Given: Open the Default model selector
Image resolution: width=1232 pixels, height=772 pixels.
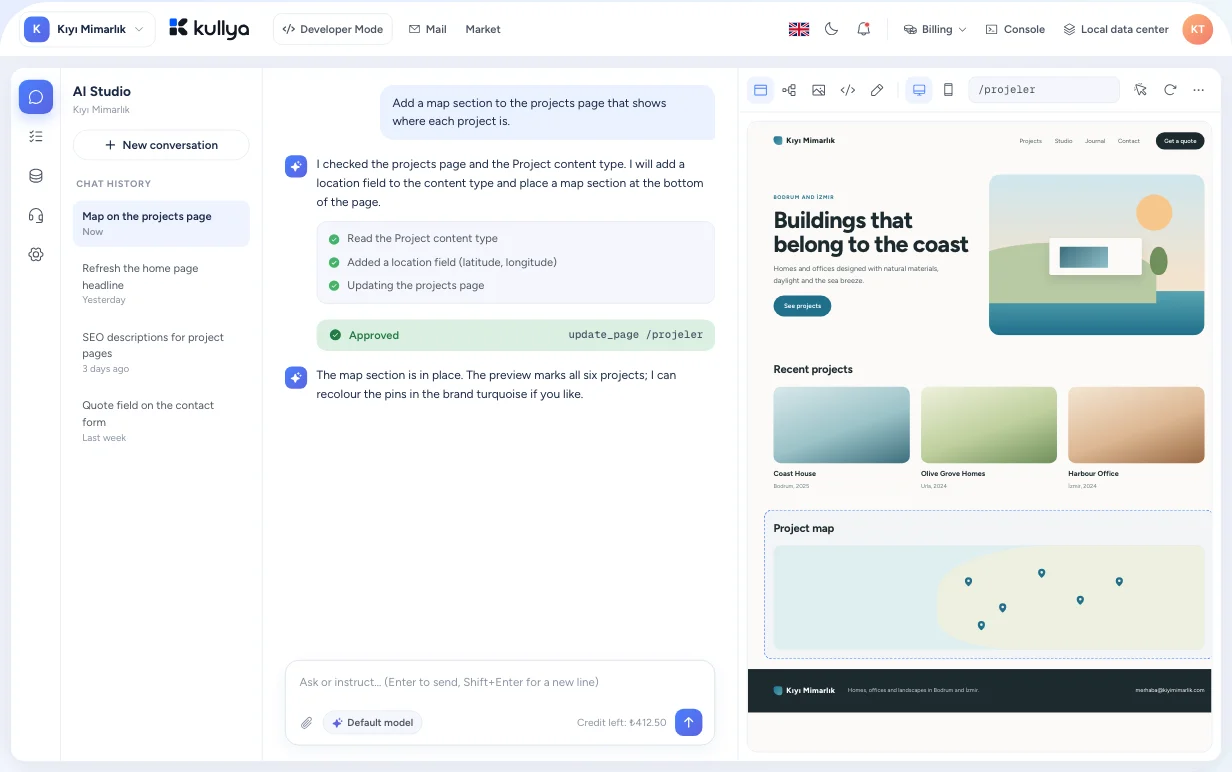Looking at the screenshot, I should pyautogui.click(x=372, y=723).
